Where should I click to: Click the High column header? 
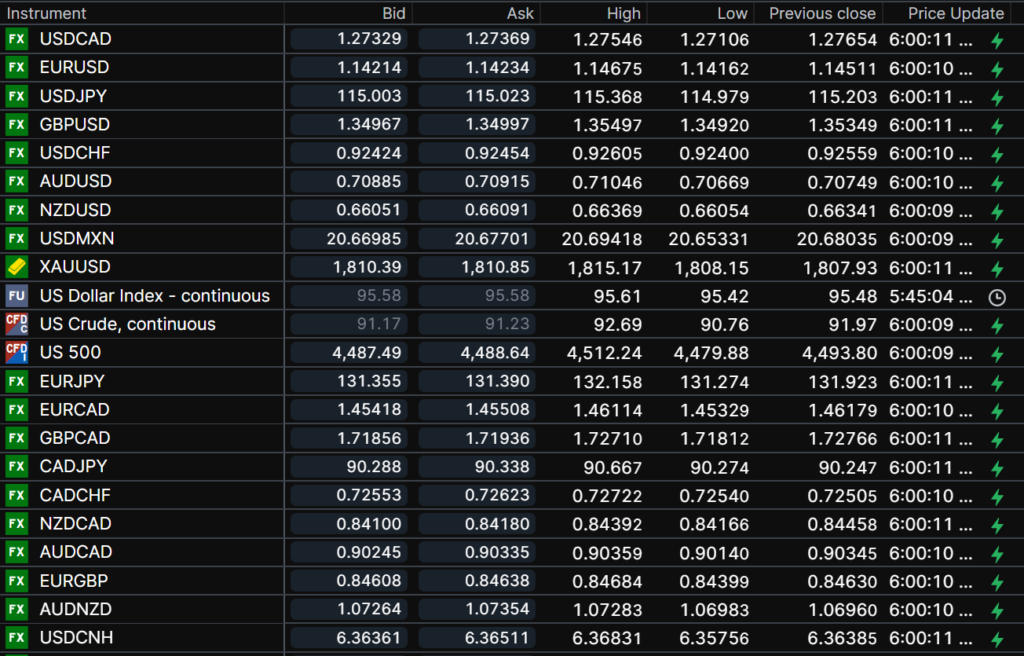(624, 13)
